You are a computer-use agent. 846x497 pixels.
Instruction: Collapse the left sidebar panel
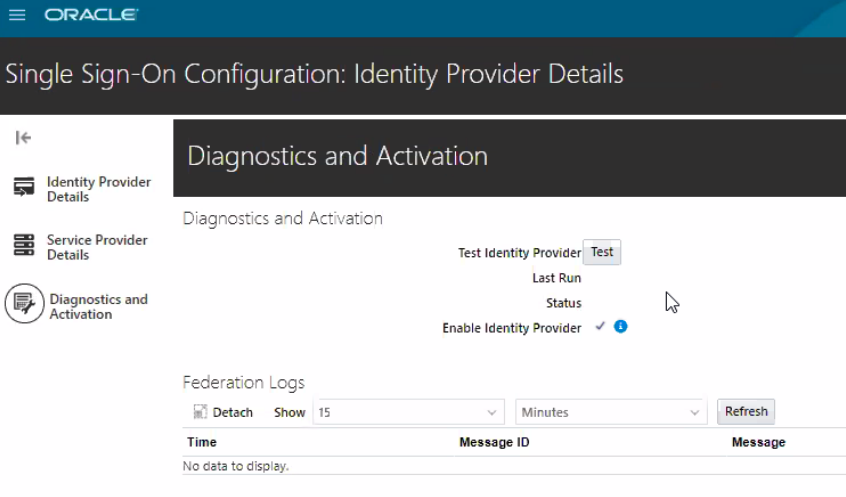23,138
